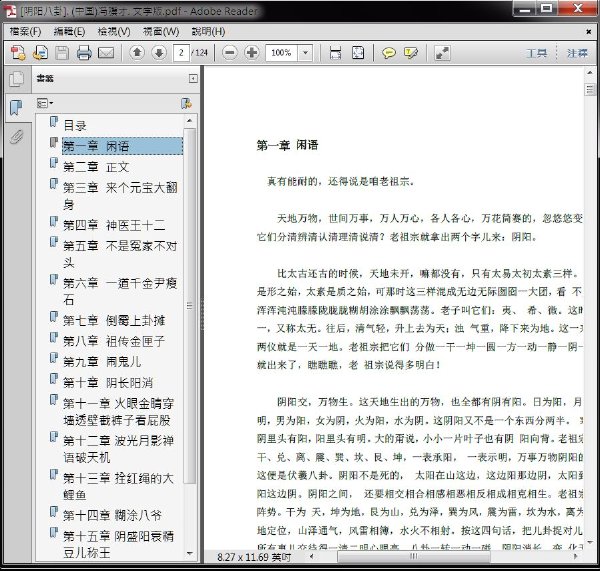Click the New bookmark icon
The image size is (600, 571).
[186, 103]
